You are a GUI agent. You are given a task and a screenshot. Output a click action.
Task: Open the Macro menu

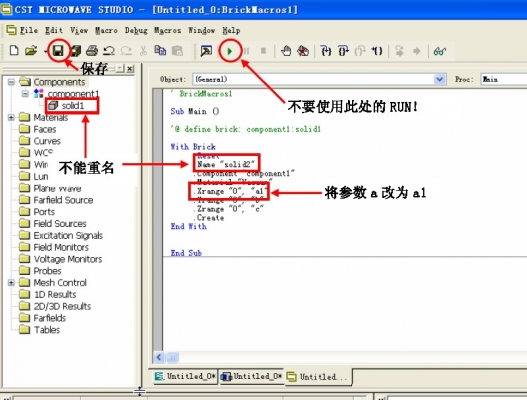(106, 31)
